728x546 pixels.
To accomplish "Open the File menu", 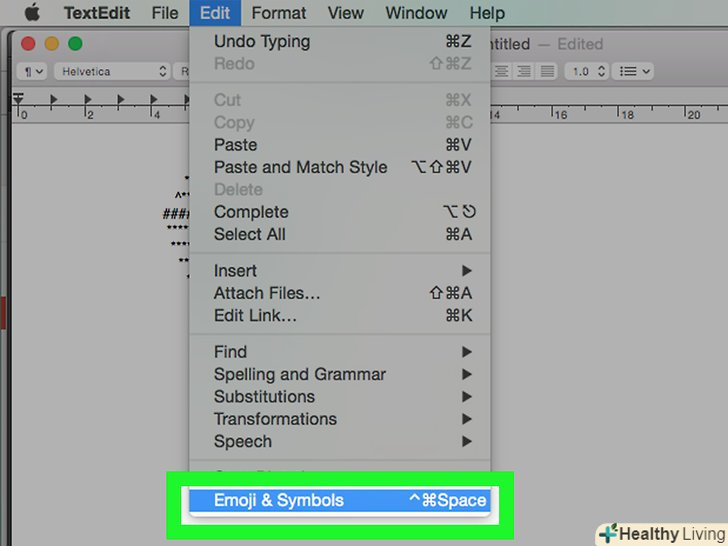I will pos(165,13).
